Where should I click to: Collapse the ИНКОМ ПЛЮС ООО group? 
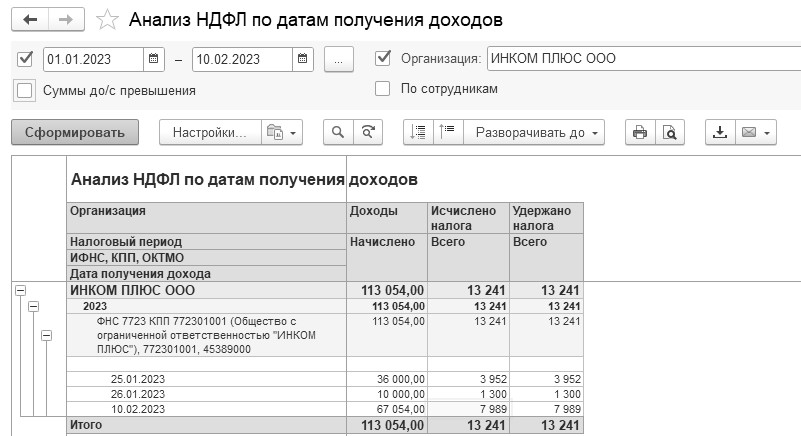click(x=20, y=290)
